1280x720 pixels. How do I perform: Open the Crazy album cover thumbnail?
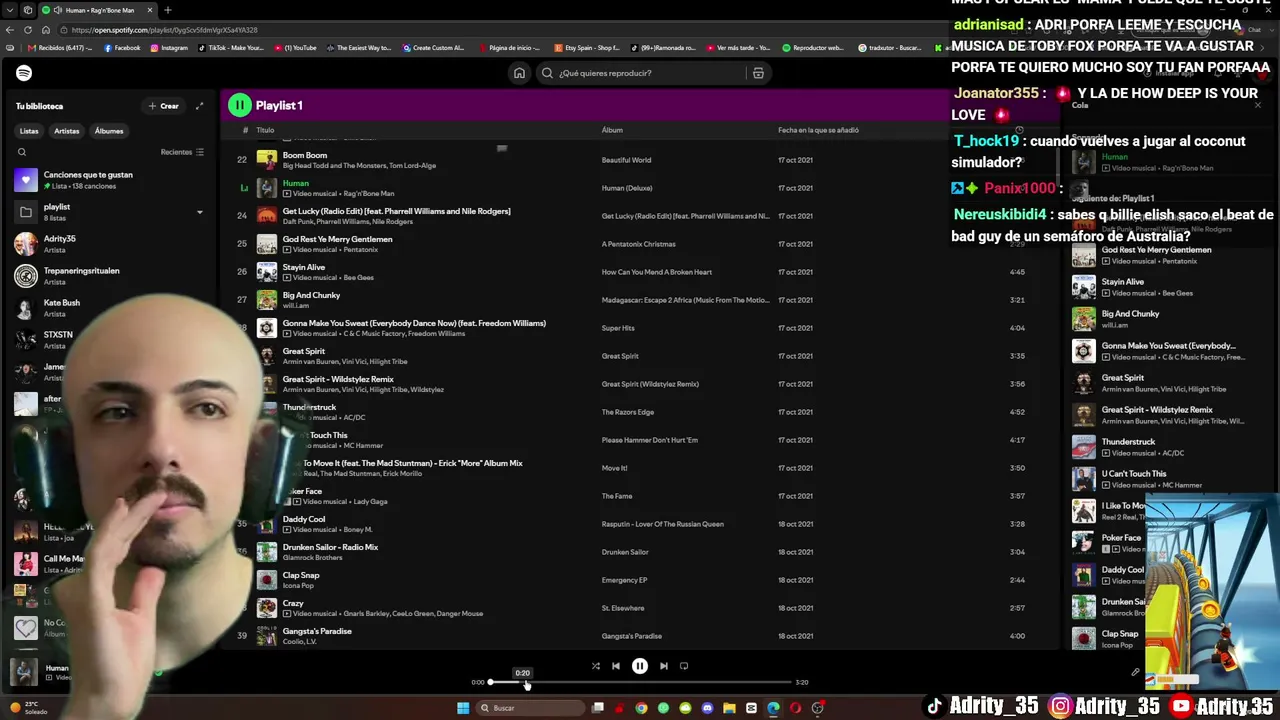[x=267, y=608]
